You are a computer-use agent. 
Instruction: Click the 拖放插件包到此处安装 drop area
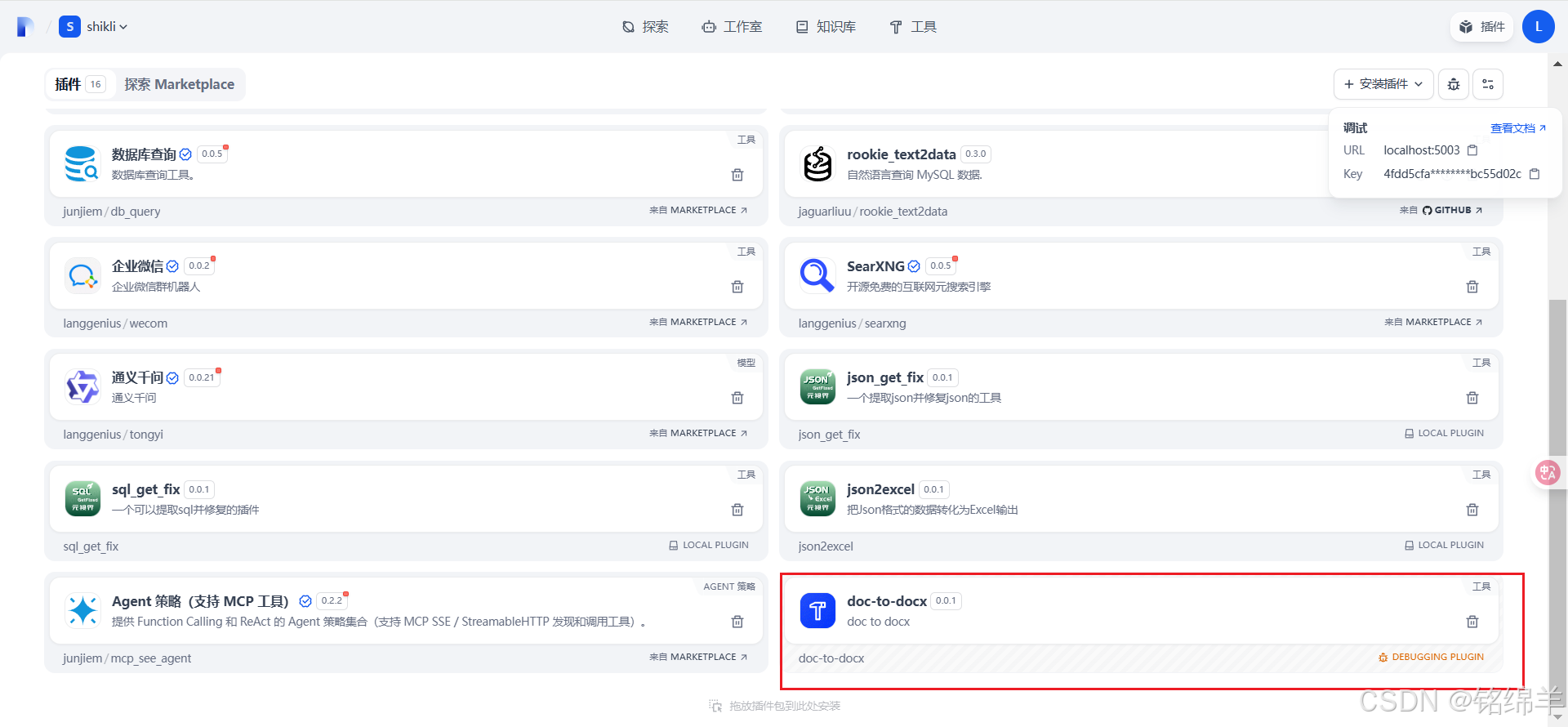tap(774, 706)
